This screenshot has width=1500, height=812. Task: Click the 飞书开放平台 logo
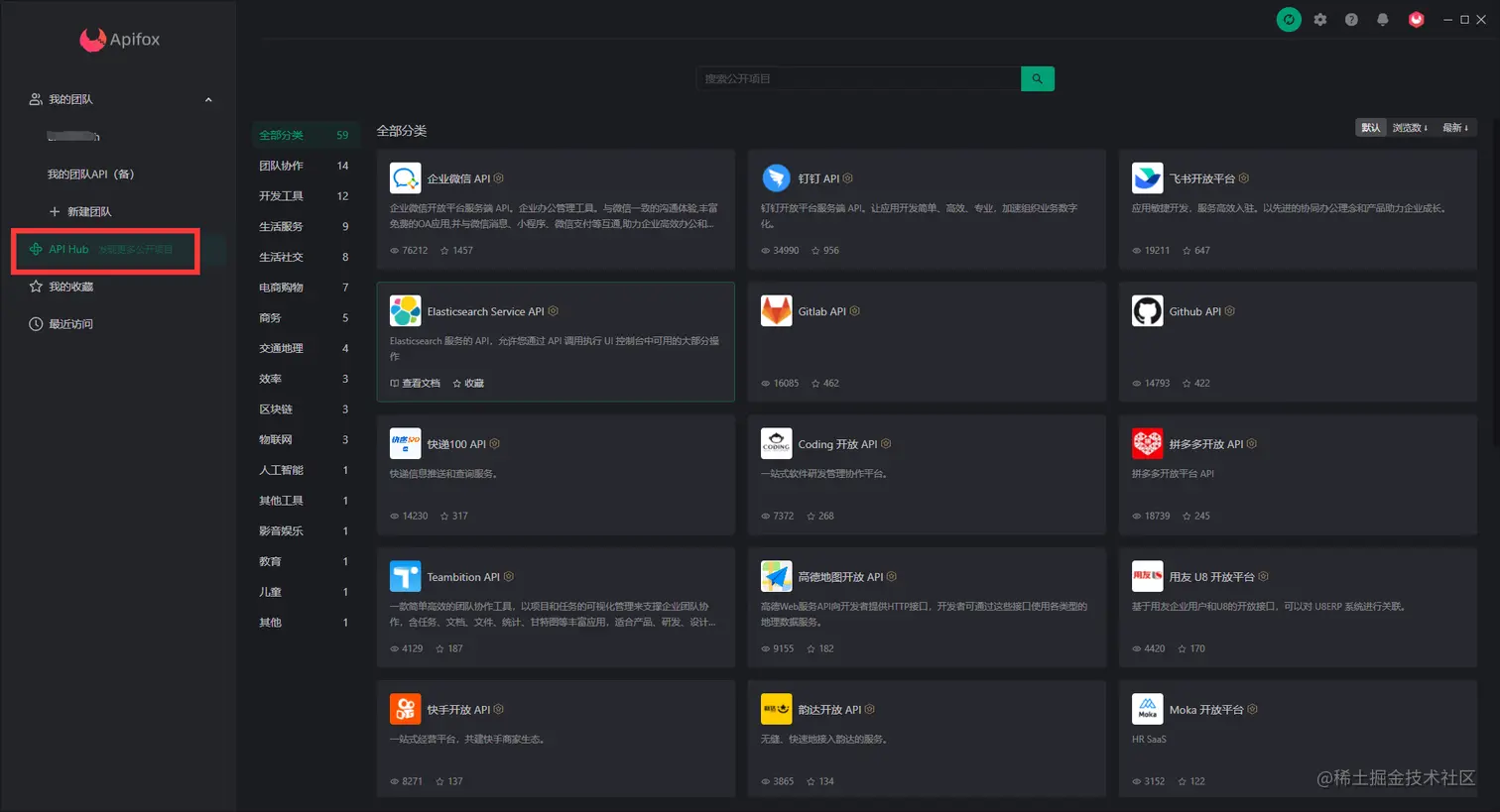(1148, 178)
